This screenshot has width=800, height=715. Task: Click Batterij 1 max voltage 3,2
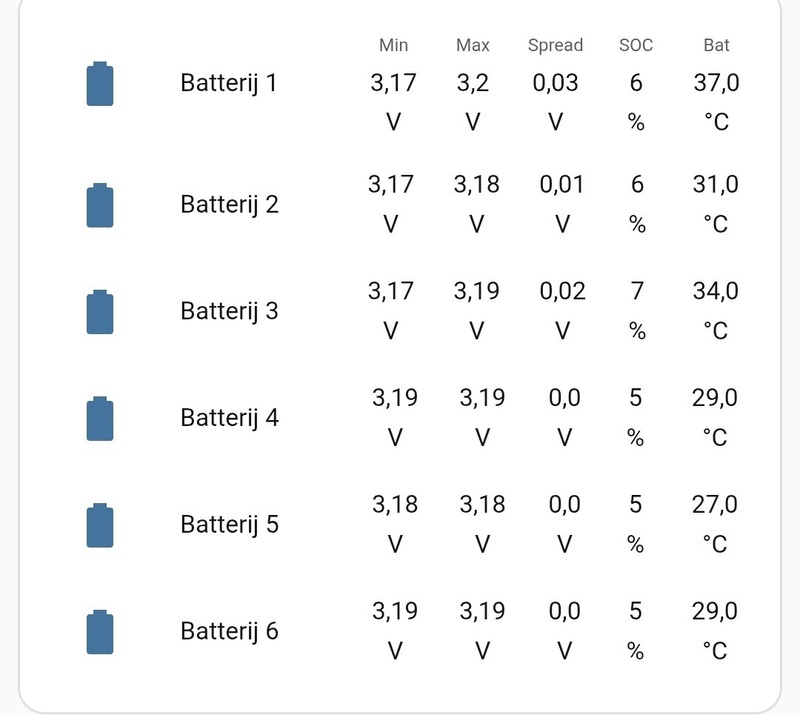point(473,83)
